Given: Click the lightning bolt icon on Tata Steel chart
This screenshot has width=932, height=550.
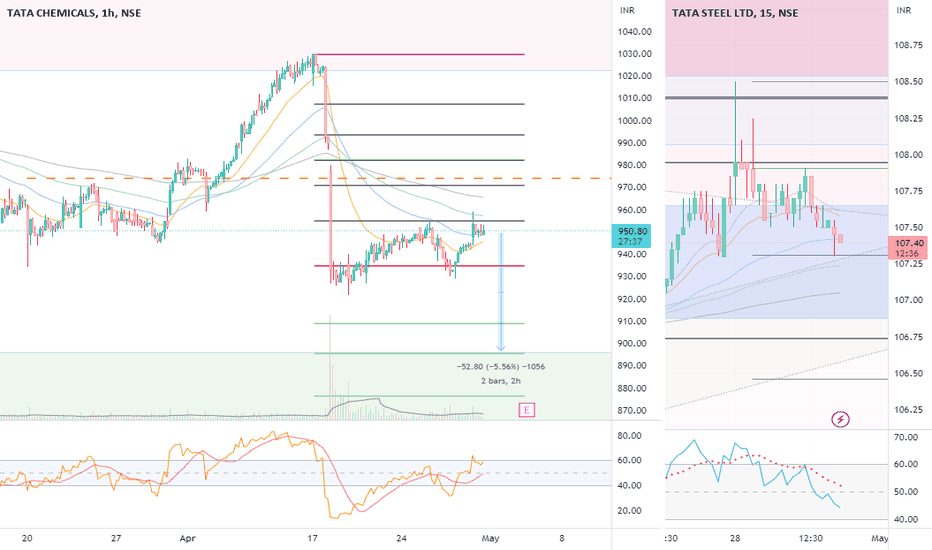Looking at the screenshot, I should pyautogui.click(x=840, y=419).
